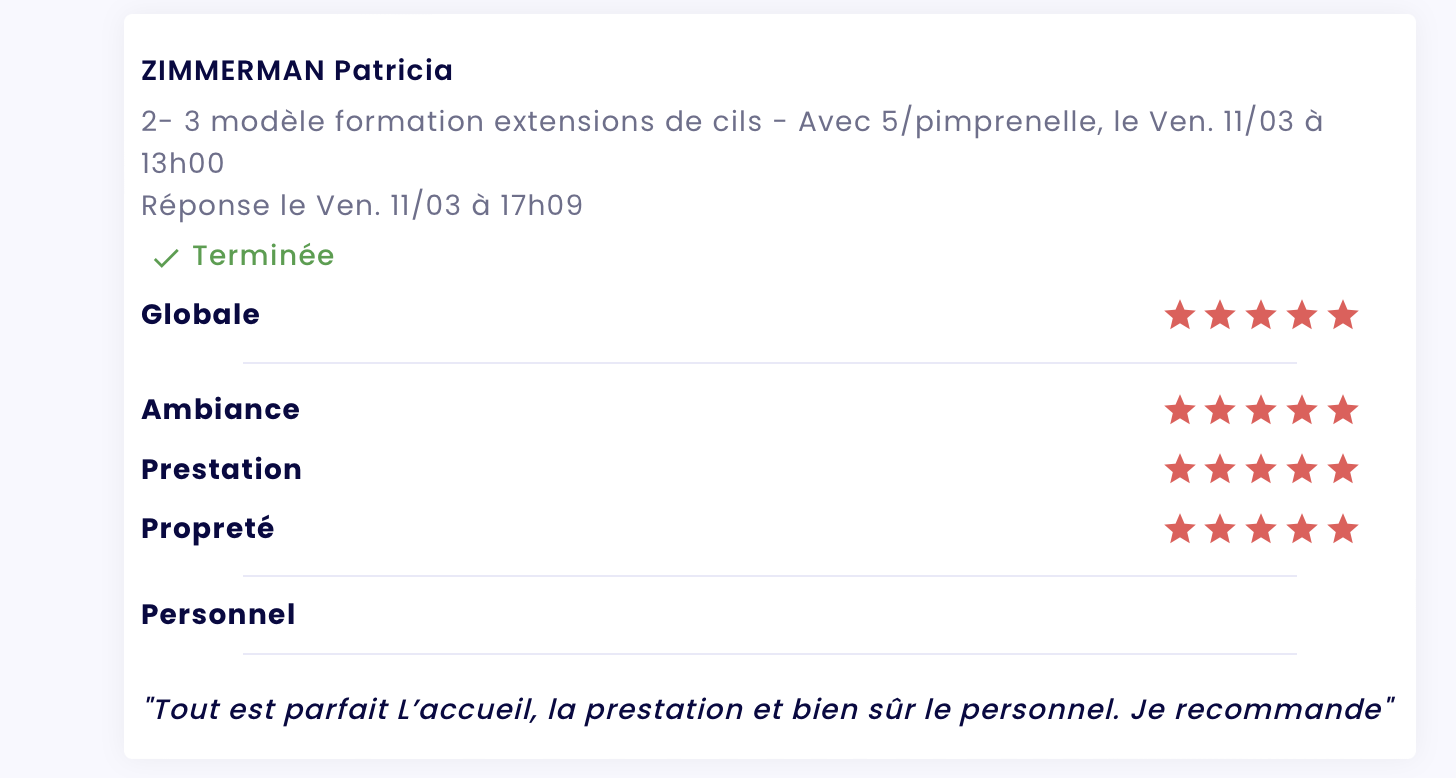Click the Globale rating label
The image size is (1456, 778).
[200, 315]
